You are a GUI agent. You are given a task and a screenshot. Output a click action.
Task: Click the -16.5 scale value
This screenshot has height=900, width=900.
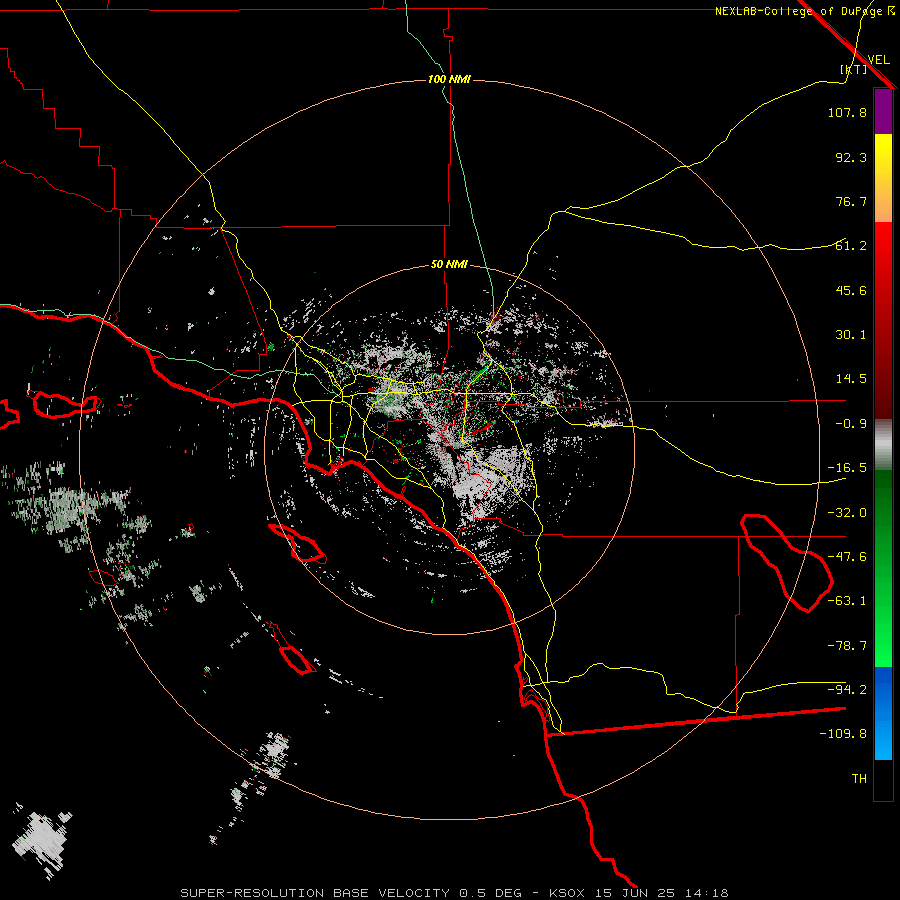pyautogui.click(x=847, y=468)
